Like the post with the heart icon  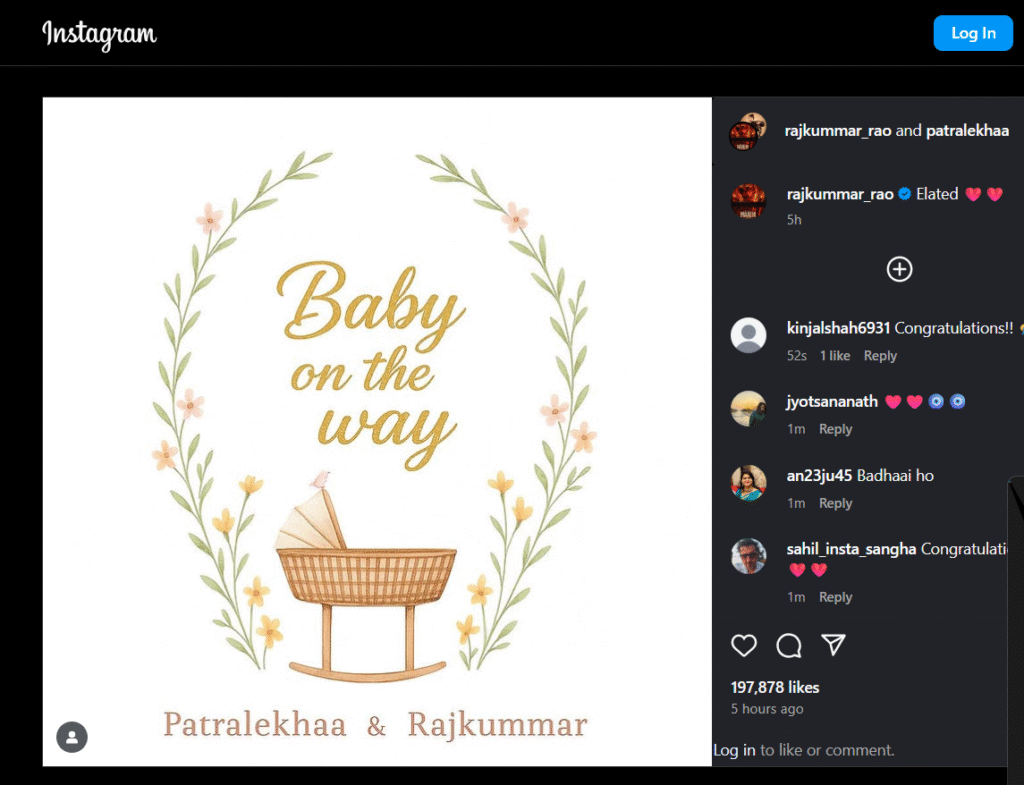[744, 645]
